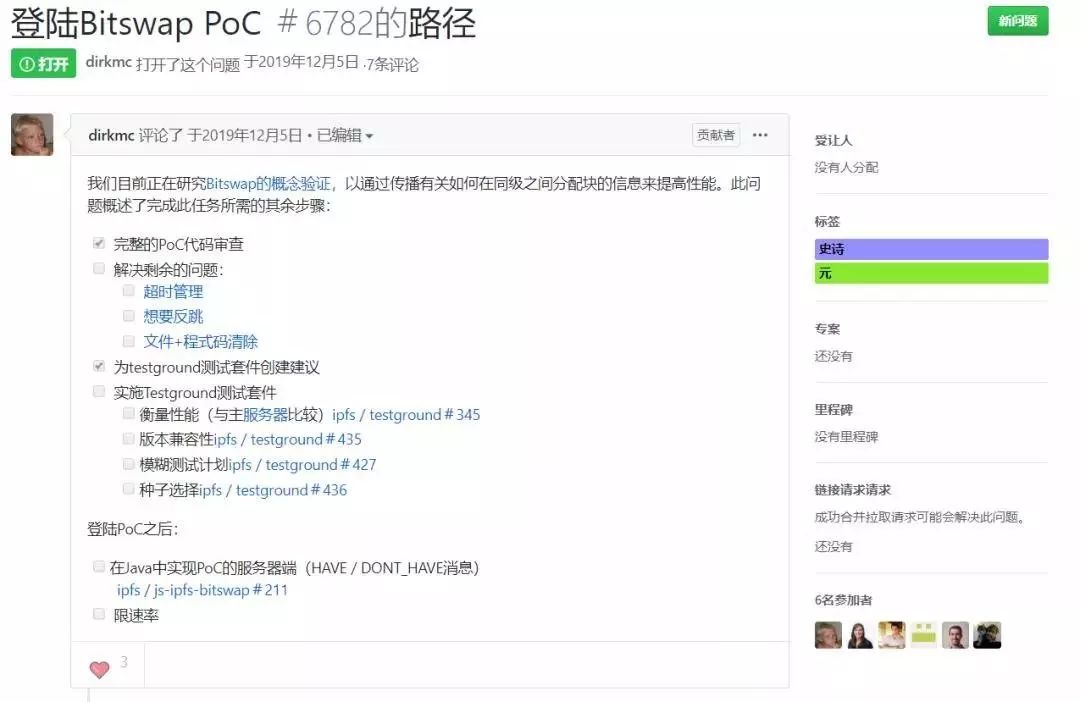The image size is (1080, 702).
Task: Toggle 解决剩余的问题 checkbox
Action: coord(99,268)
